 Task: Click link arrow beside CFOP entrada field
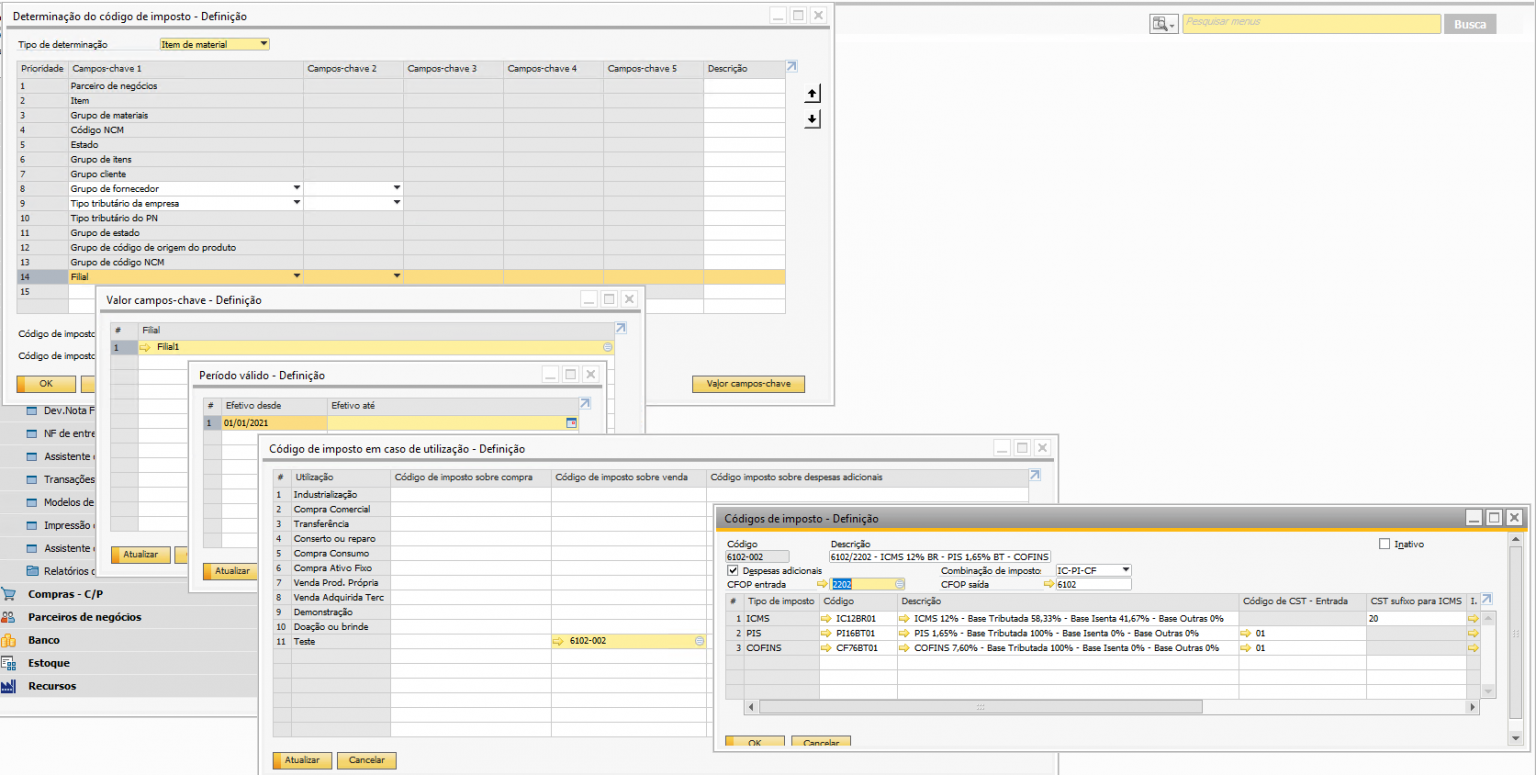pyautogui.click(x=823, y=585)
